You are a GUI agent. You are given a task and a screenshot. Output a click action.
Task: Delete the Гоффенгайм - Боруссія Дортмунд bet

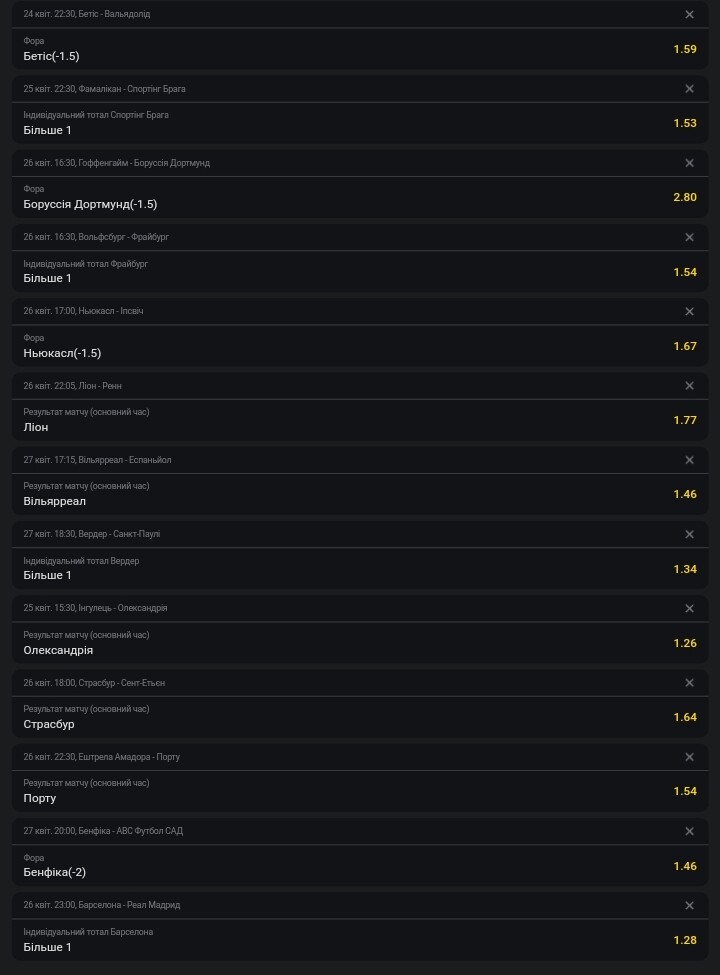click(689, 163)
